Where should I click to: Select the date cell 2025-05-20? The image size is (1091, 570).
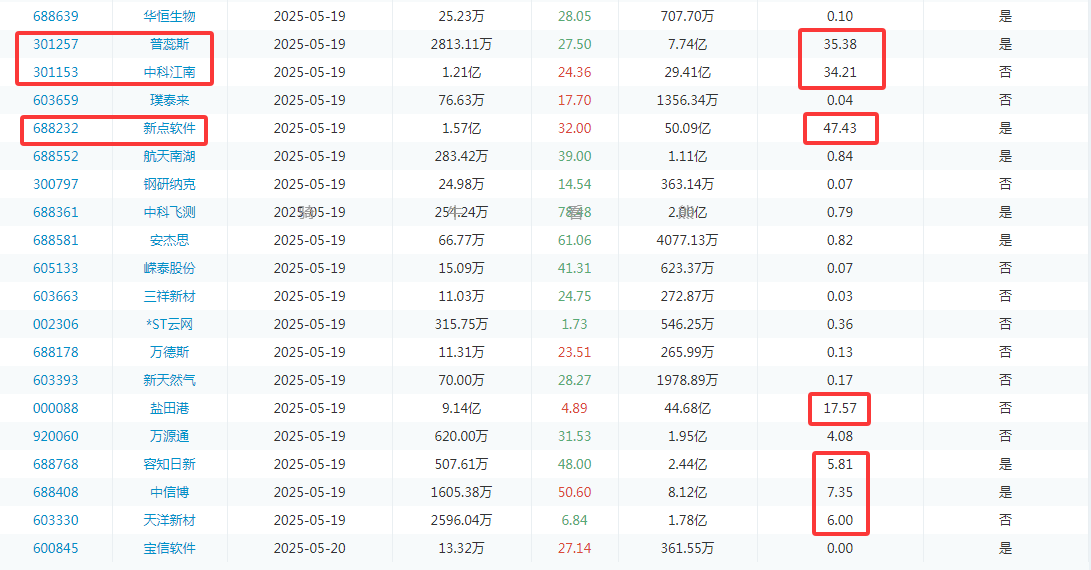(x=310, y=548)
